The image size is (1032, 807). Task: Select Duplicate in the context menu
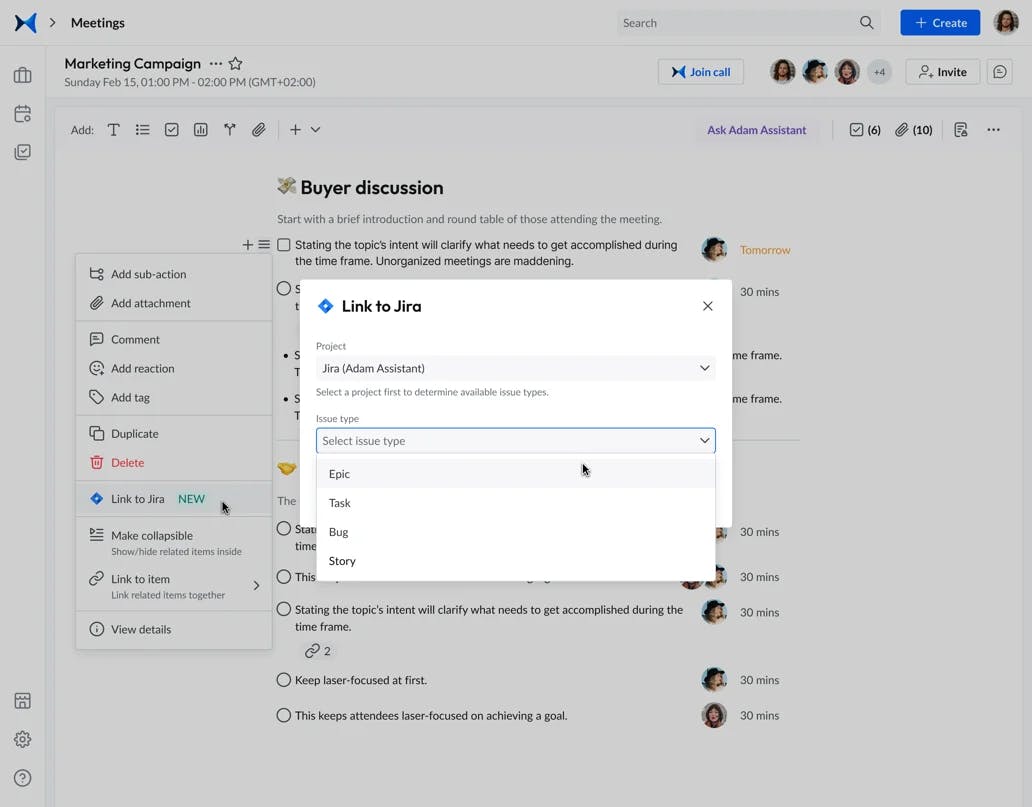[135, 434]
